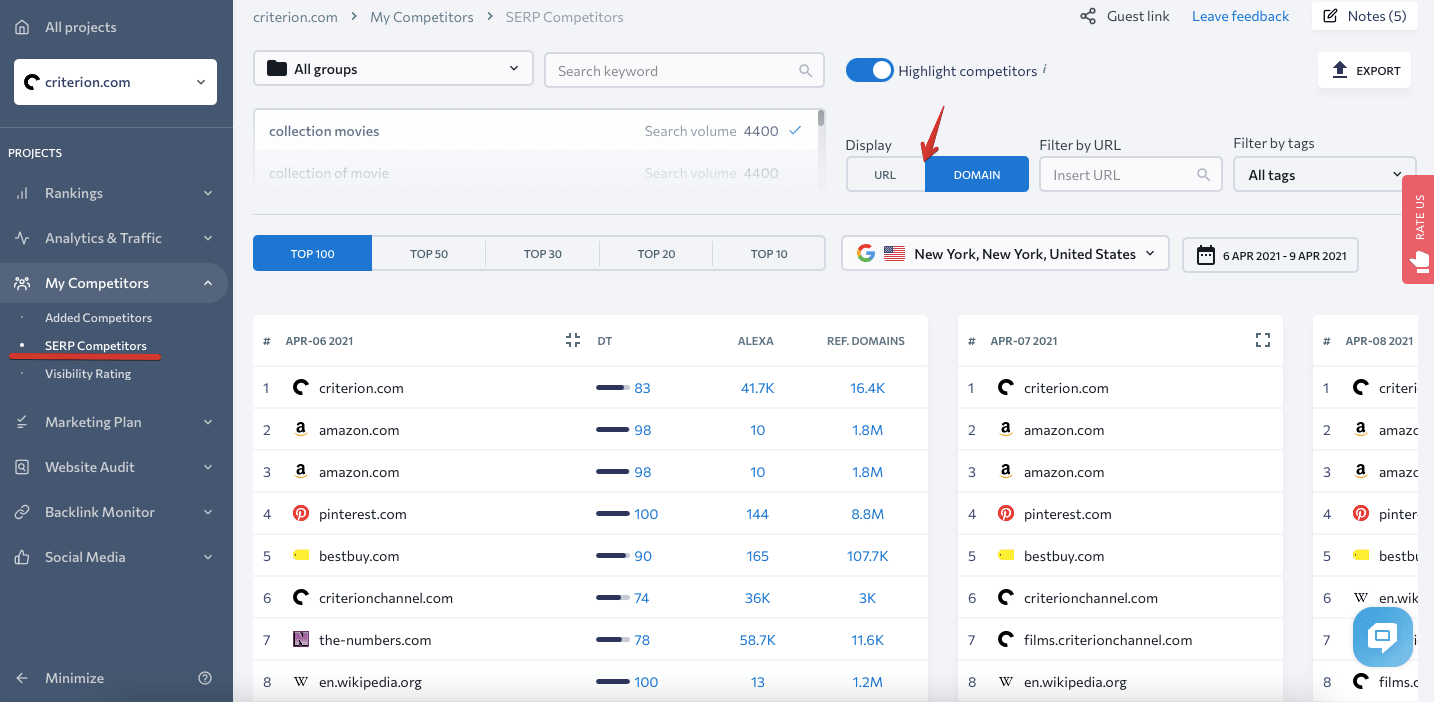
Task: Click the magnifier in Search keyword box
Action: pyautogui.click(x=806, y=71)
